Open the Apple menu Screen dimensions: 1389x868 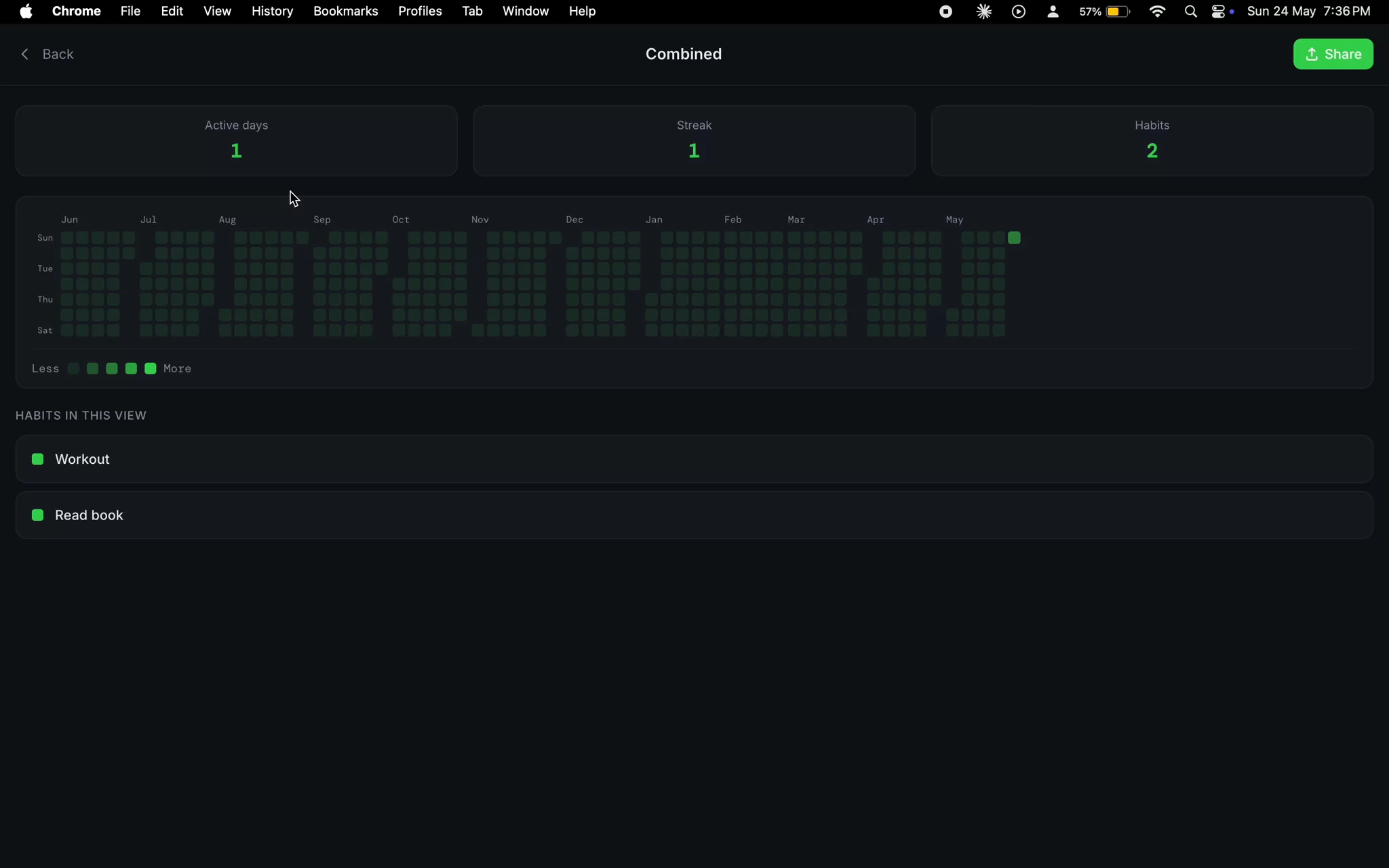[x=26, y=12]
